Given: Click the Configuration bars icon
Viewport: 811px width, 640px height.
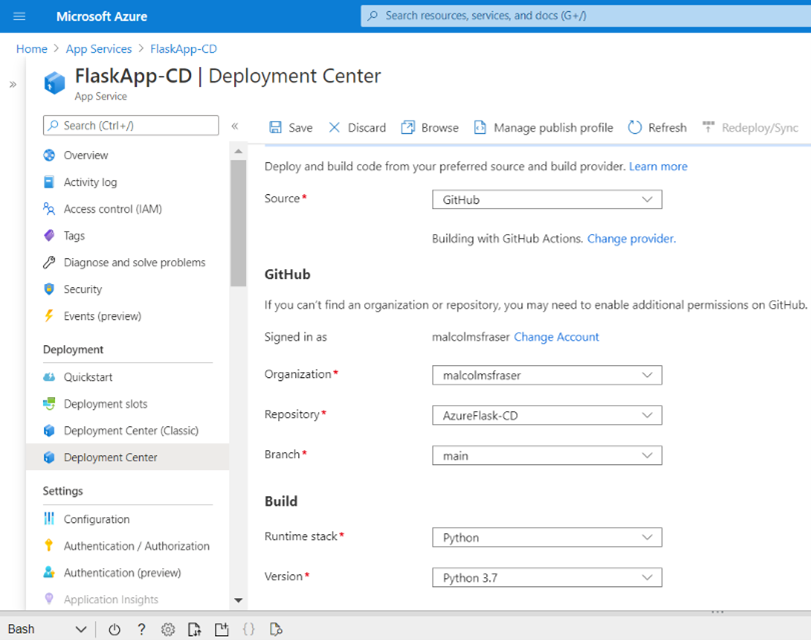Looking at the screenshot, I should [x=49, y=519].
